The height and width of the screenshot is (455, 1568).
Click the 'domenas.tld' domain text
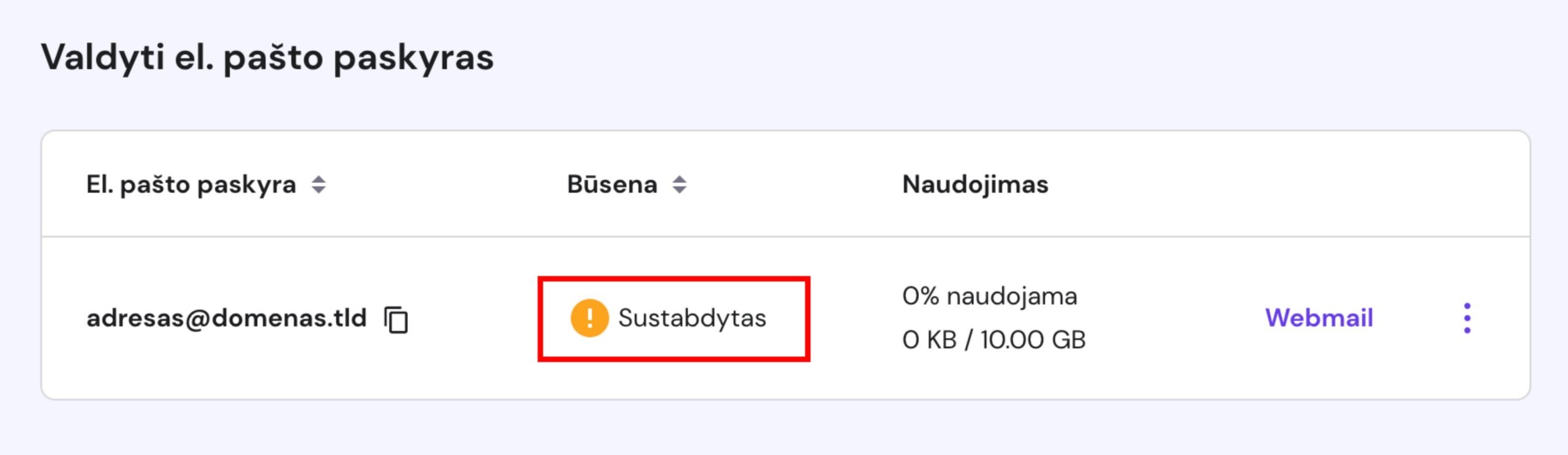pos(288,318)
